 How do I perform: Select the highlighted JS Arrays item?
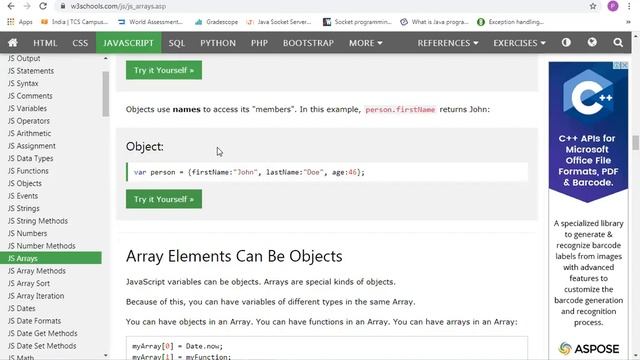pos(51,258)
